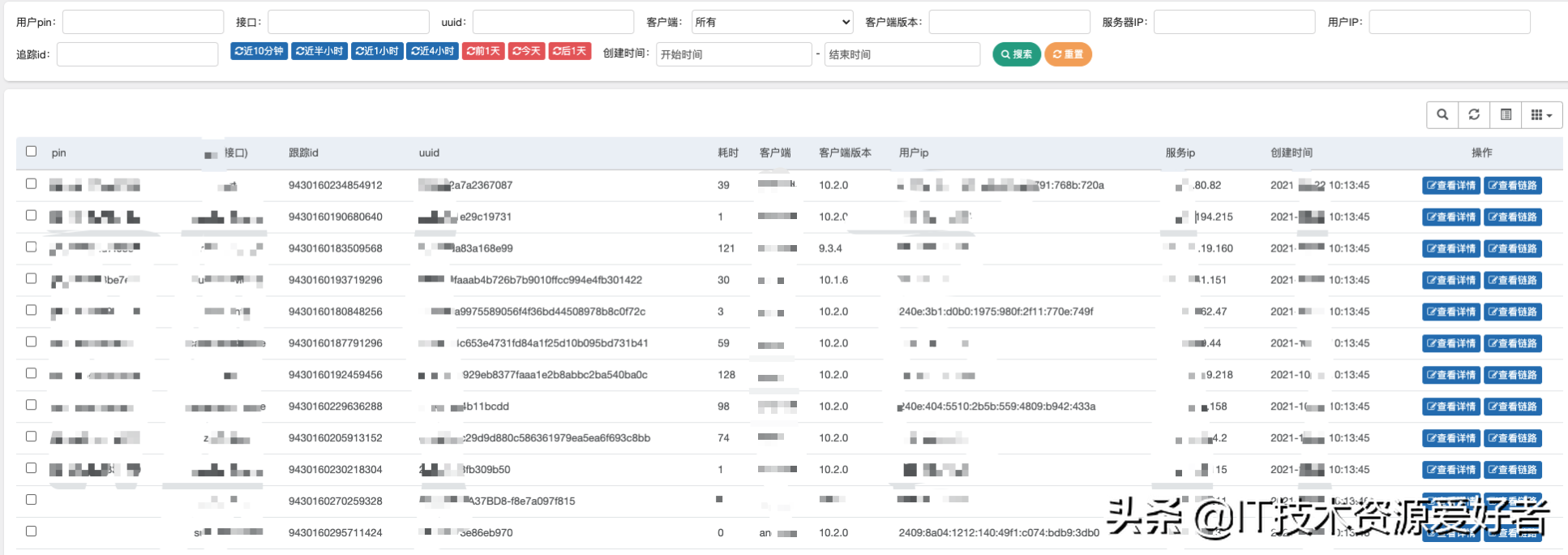Click 查看详情 for row 9430160234854912

point(1451,186)
